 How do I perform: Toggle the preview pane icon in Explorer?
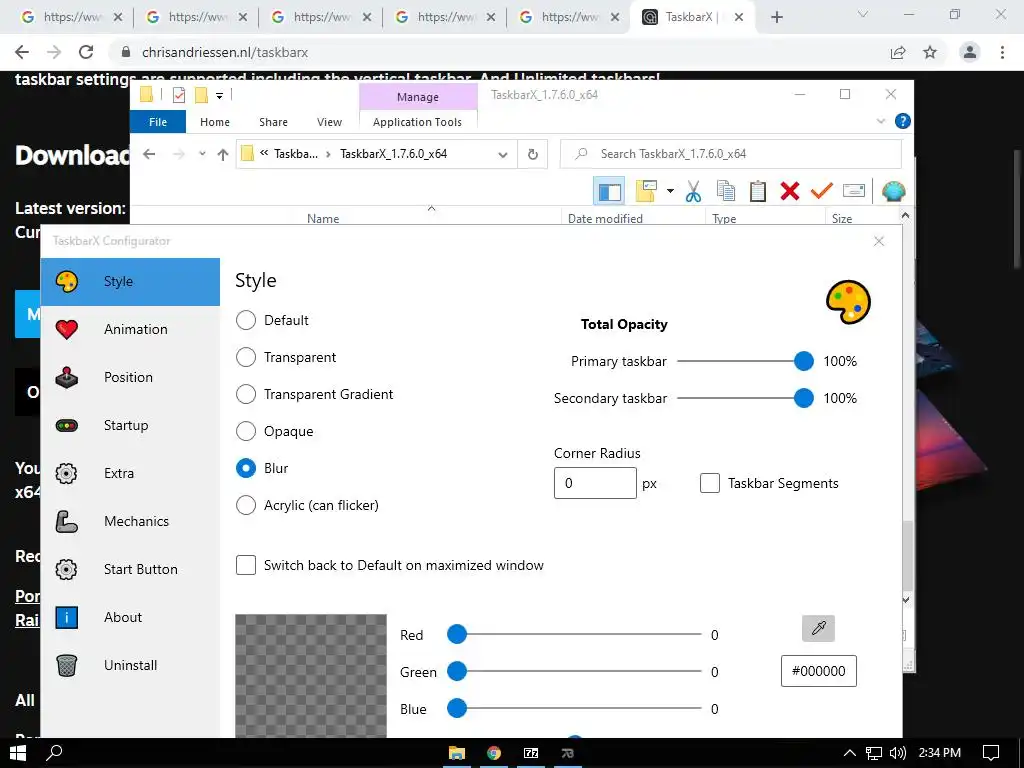coord(609,191)
